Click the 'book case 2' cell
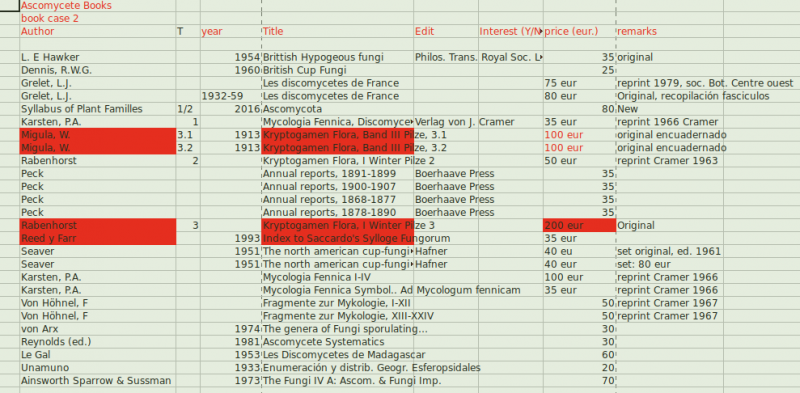 tap(98, 18)
